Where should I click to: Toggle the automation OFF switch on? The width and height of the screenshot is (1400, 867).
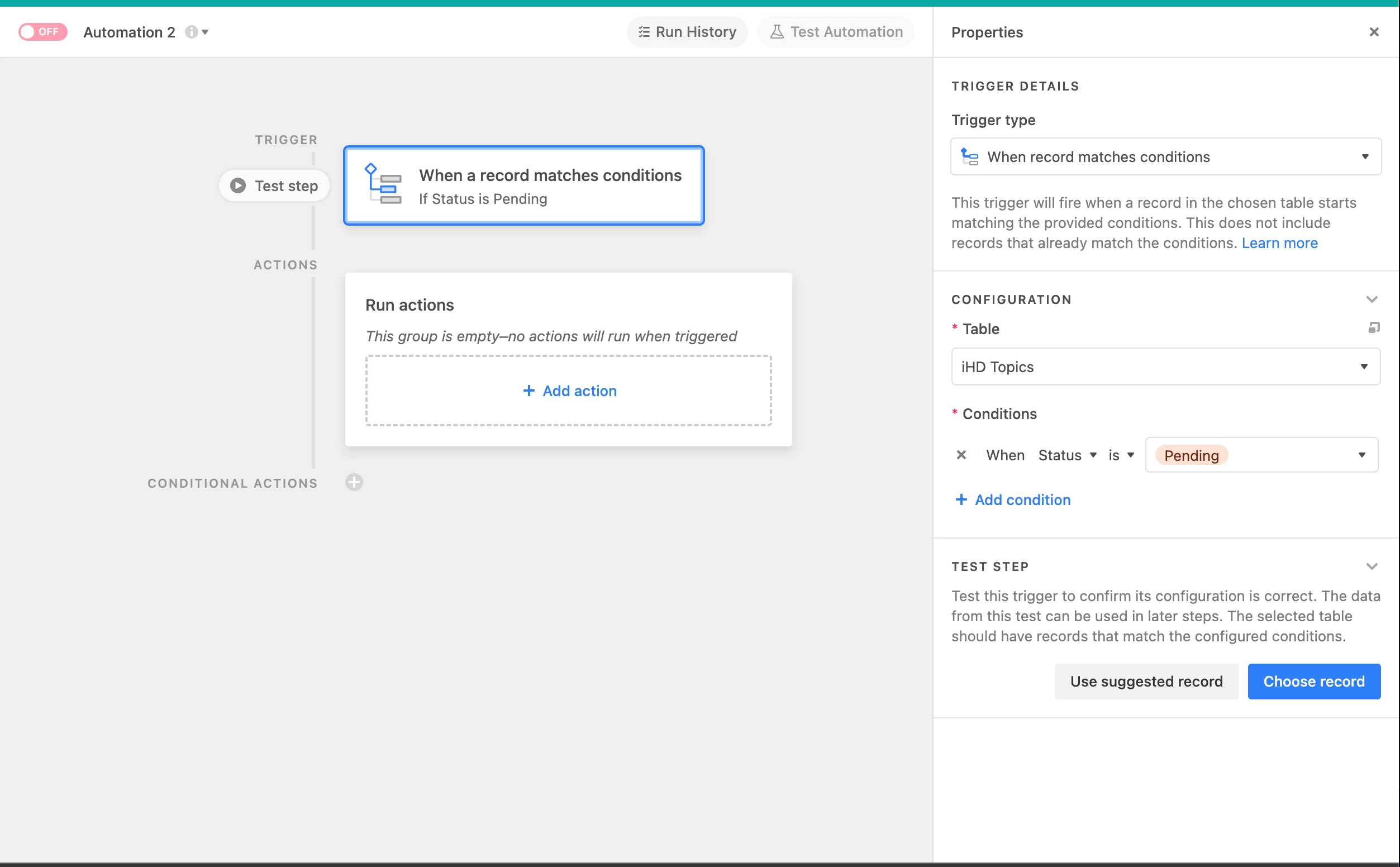pyautogui.click(x=42, y=31)
